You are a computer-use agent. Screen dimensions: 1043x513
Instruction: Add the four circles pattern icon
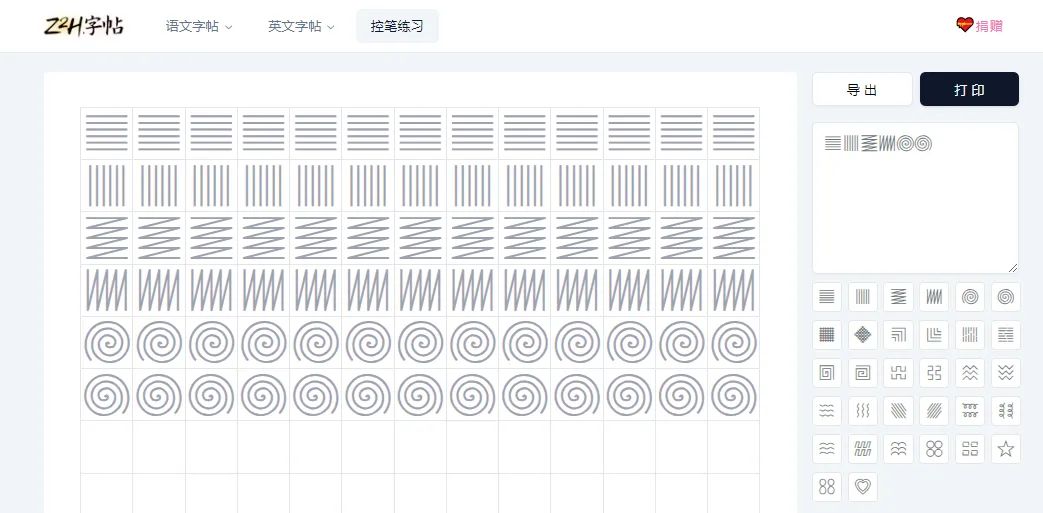934,449
